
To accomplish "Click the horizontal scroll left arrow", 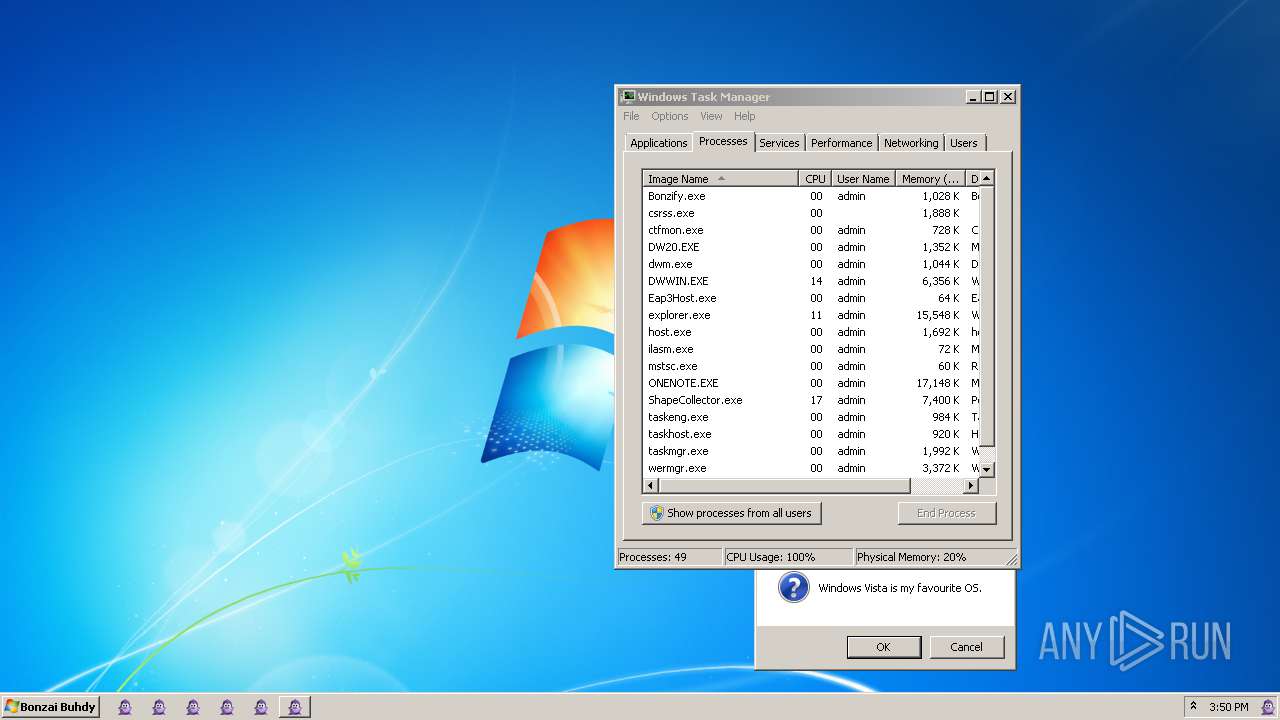I will point(651,486).
